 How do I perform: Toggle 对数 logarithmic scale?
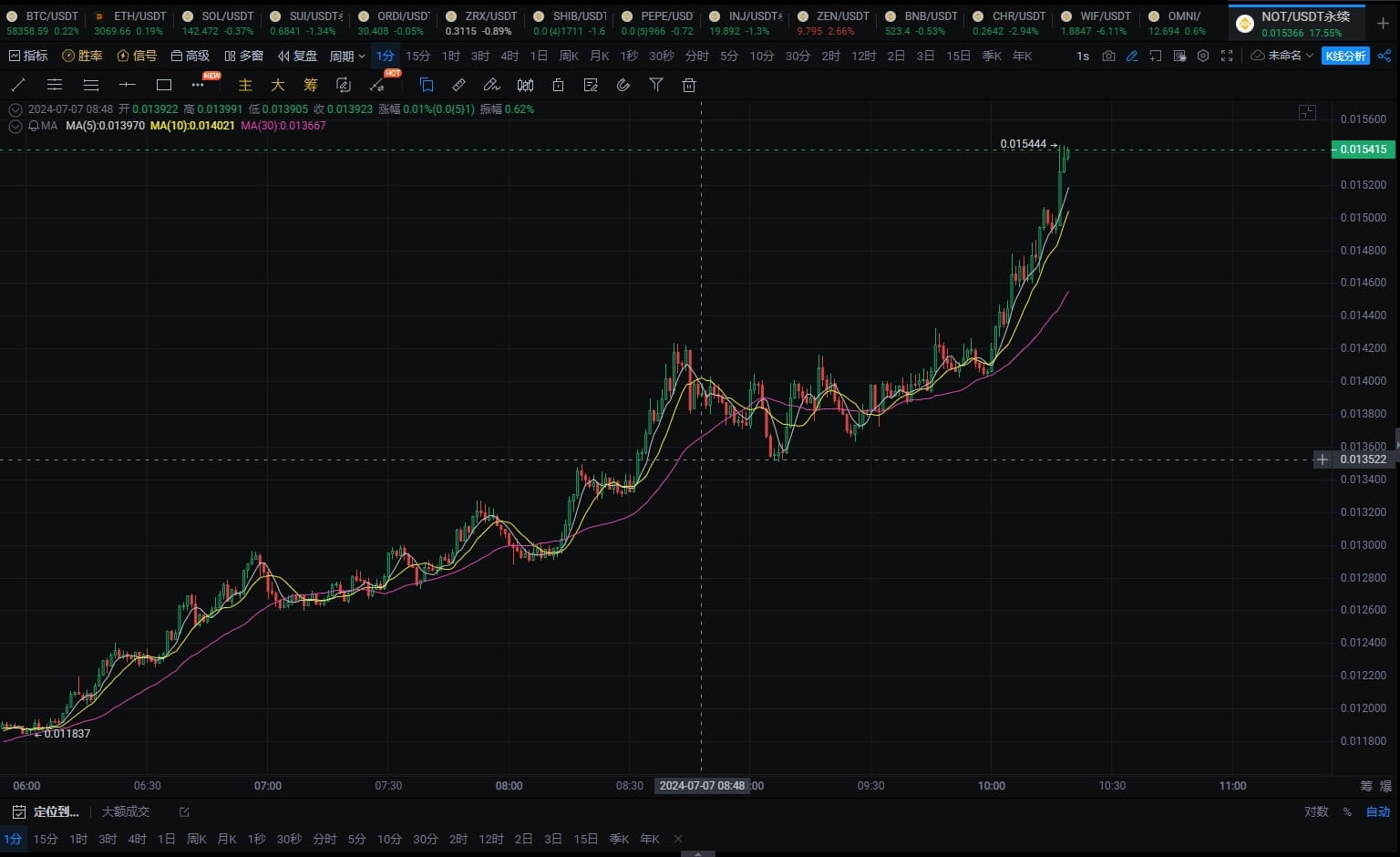(1316, 811)
